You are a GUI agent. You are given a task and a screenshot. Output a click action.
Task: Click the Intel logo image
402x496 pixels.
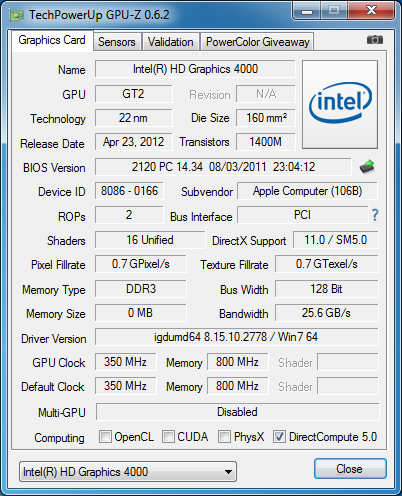340,104
